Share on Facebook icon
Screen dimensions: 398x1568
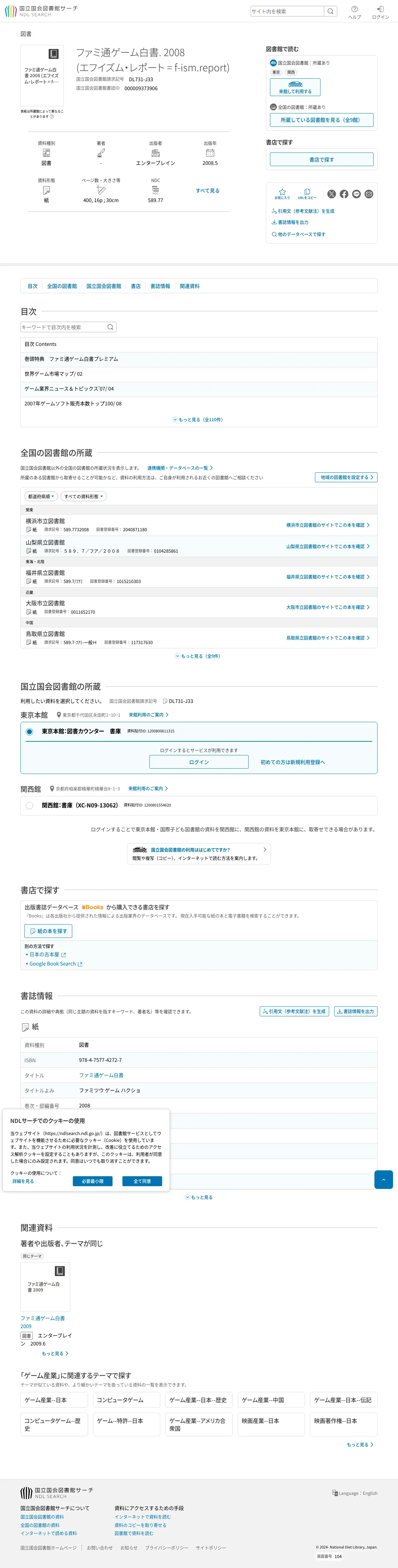[344, 194]
